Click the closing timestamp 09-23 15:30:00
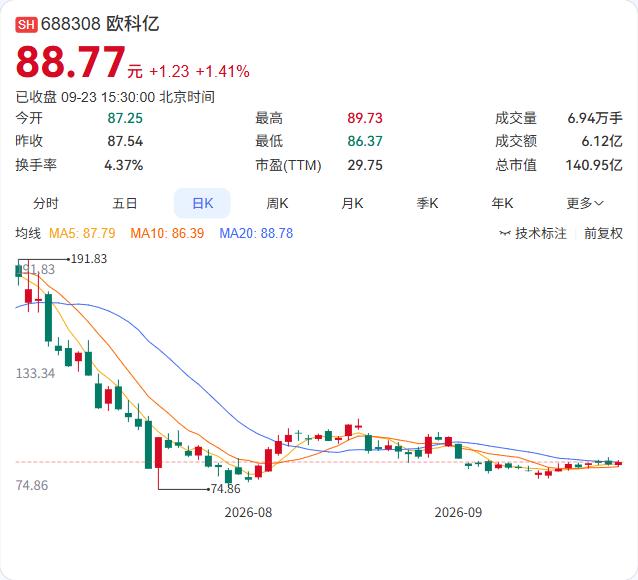638x580 pixels. click(108, 97)
